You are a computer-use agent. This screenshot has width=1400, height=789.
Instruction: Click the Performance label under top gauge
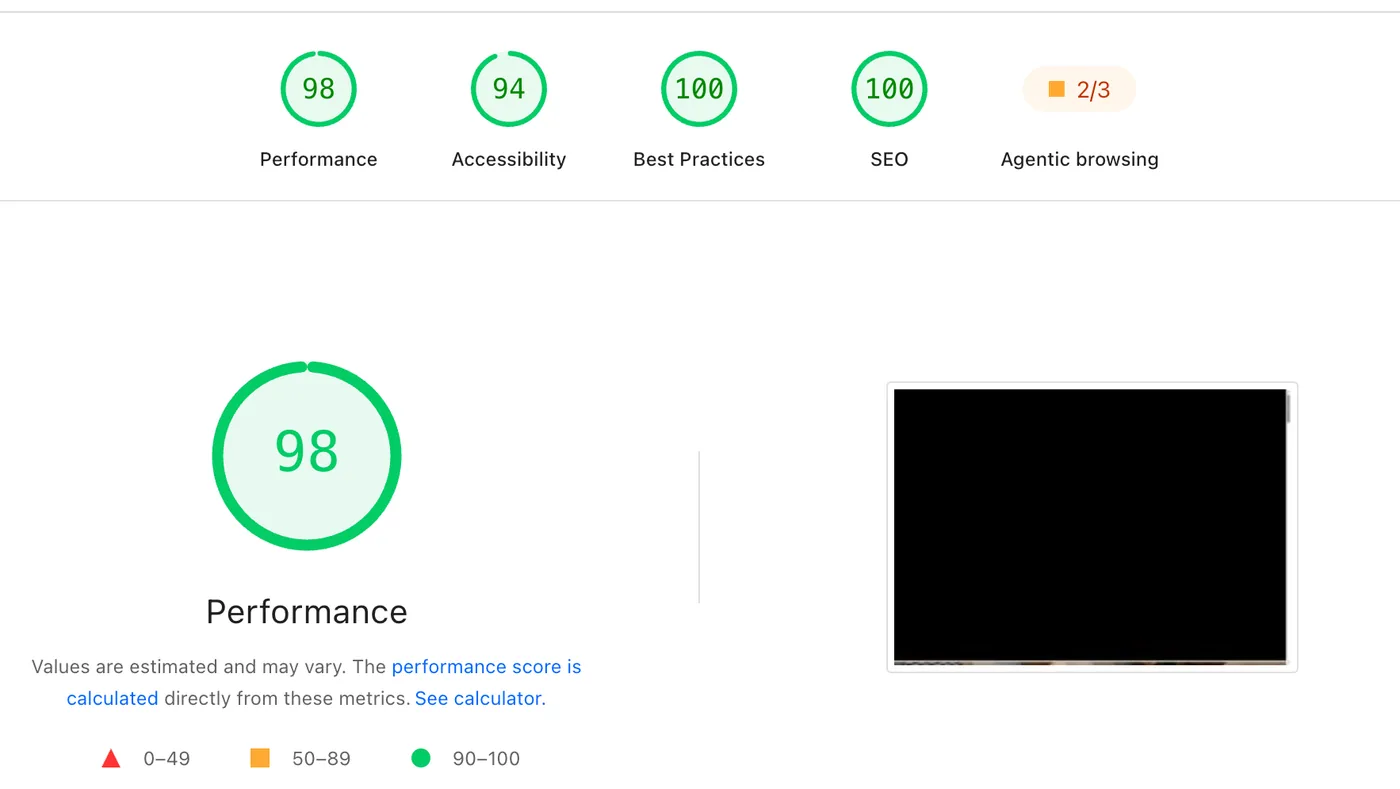pyautogui.click(x=318, y=159)
